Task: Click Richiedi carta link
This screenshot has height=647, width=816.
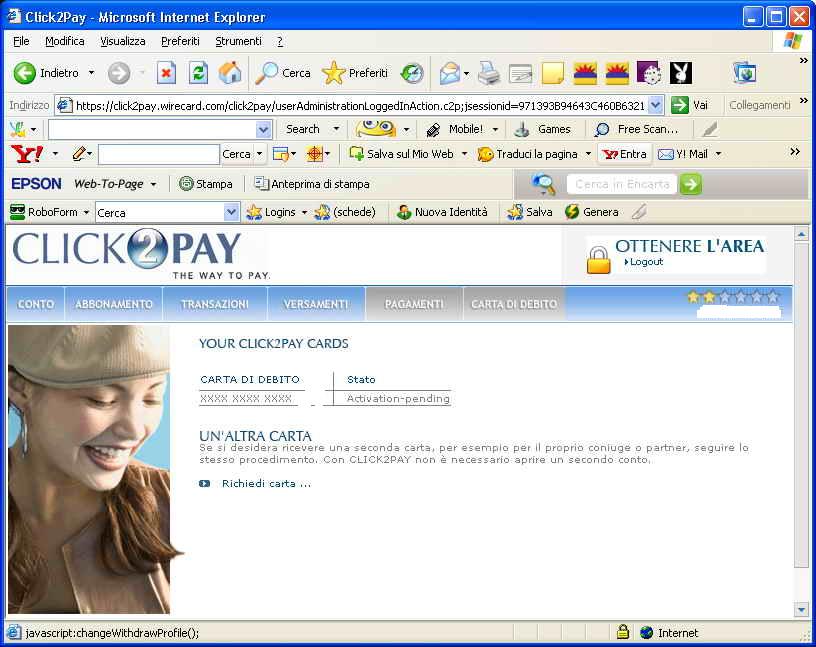Action: point(266,484)
